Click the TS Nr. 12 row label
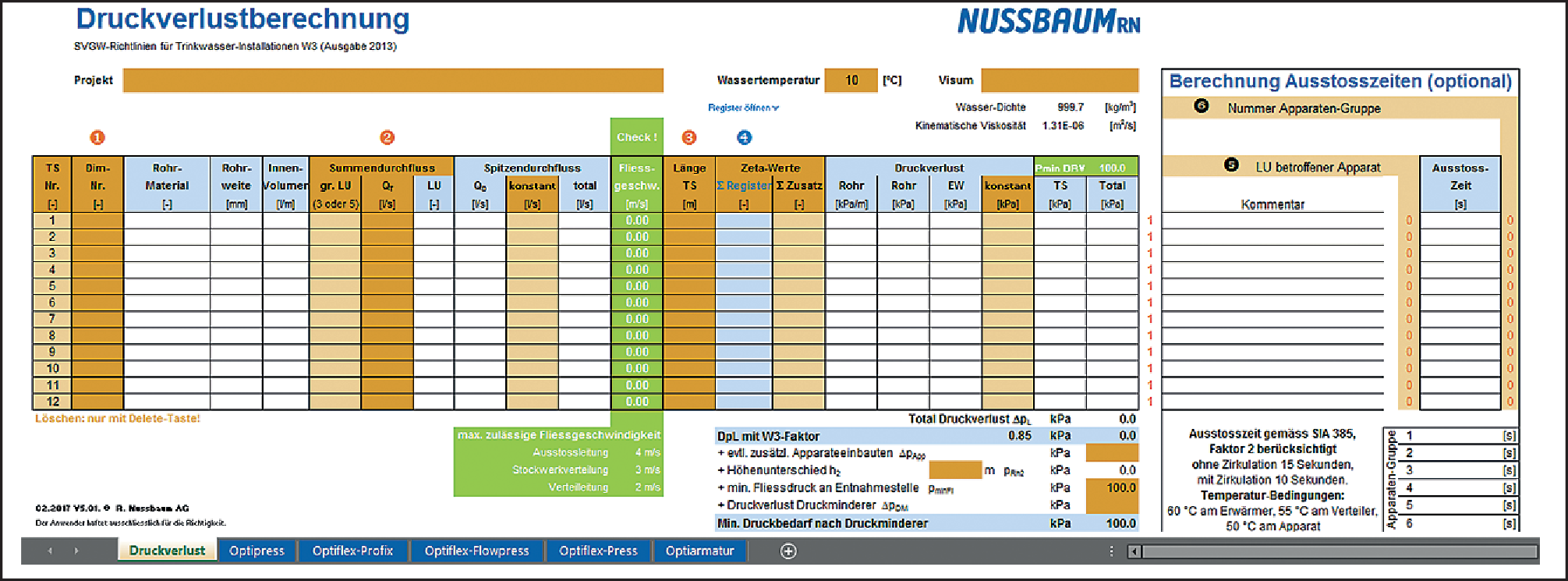 pyautogui.click(x=52, y=402)
